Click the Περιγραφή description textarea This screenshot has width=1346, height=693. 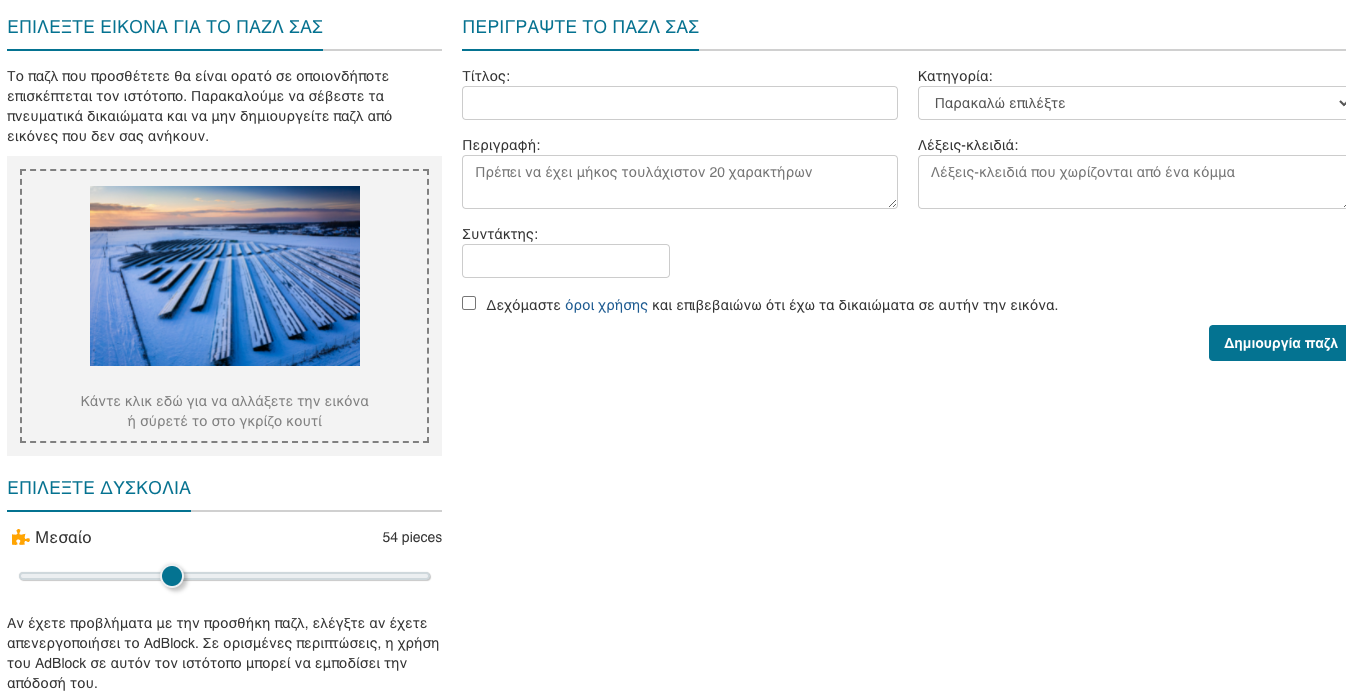[680, 182]
